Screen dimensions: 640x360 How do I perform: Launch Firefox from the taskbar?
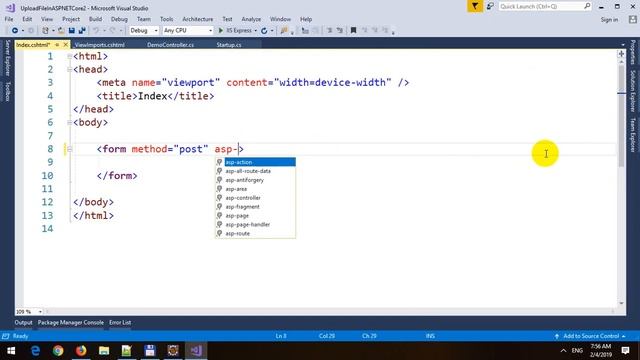pyautogui.click(x=81, y=351)
